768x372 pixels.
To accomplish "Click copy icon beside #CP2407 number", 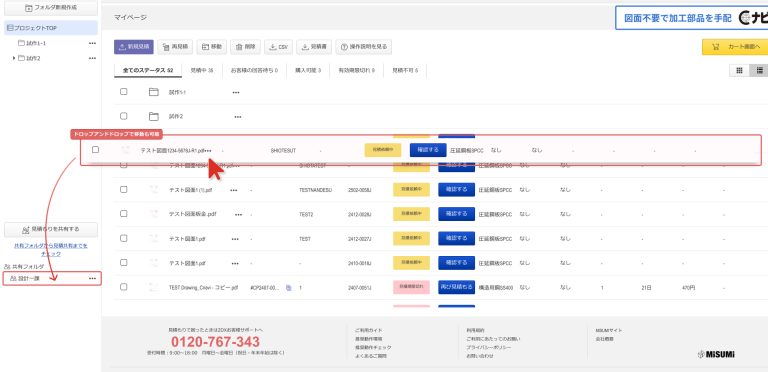I will tap(288, 288).
